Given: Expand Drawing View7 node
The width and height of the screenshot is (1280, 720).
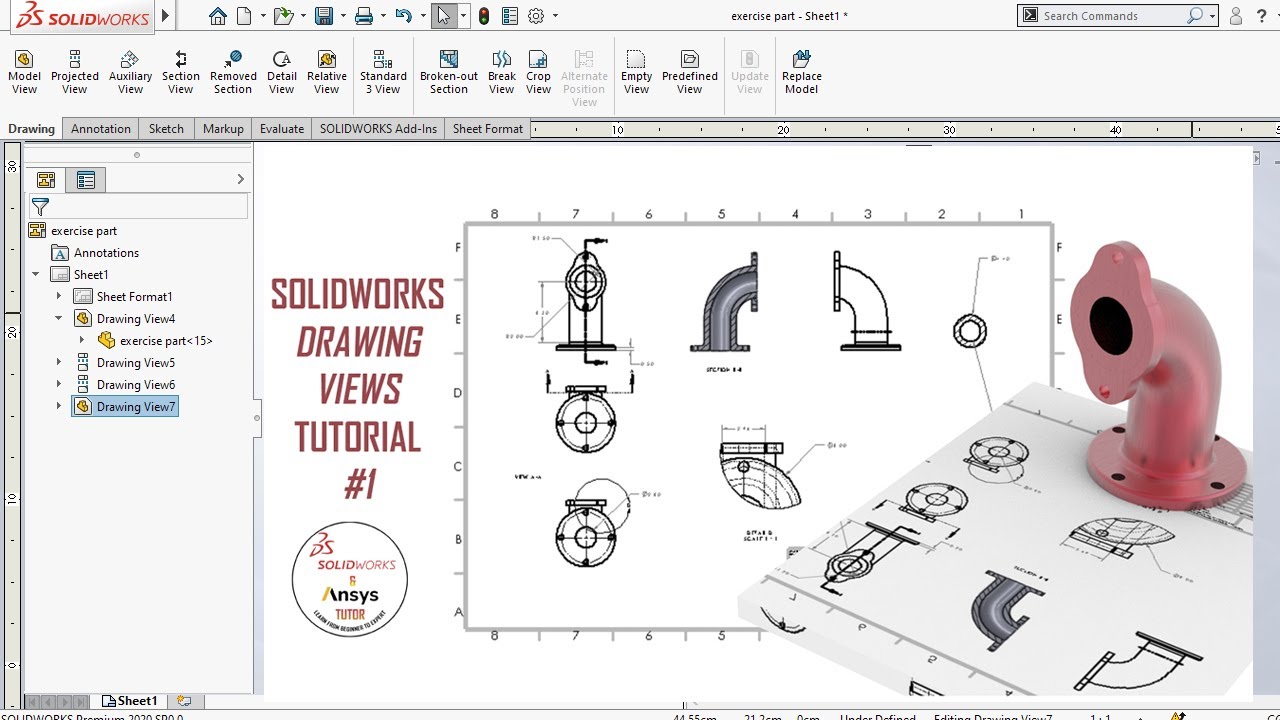Looking at the screenshot, I should pyautogui.click(x=59, y=406).
